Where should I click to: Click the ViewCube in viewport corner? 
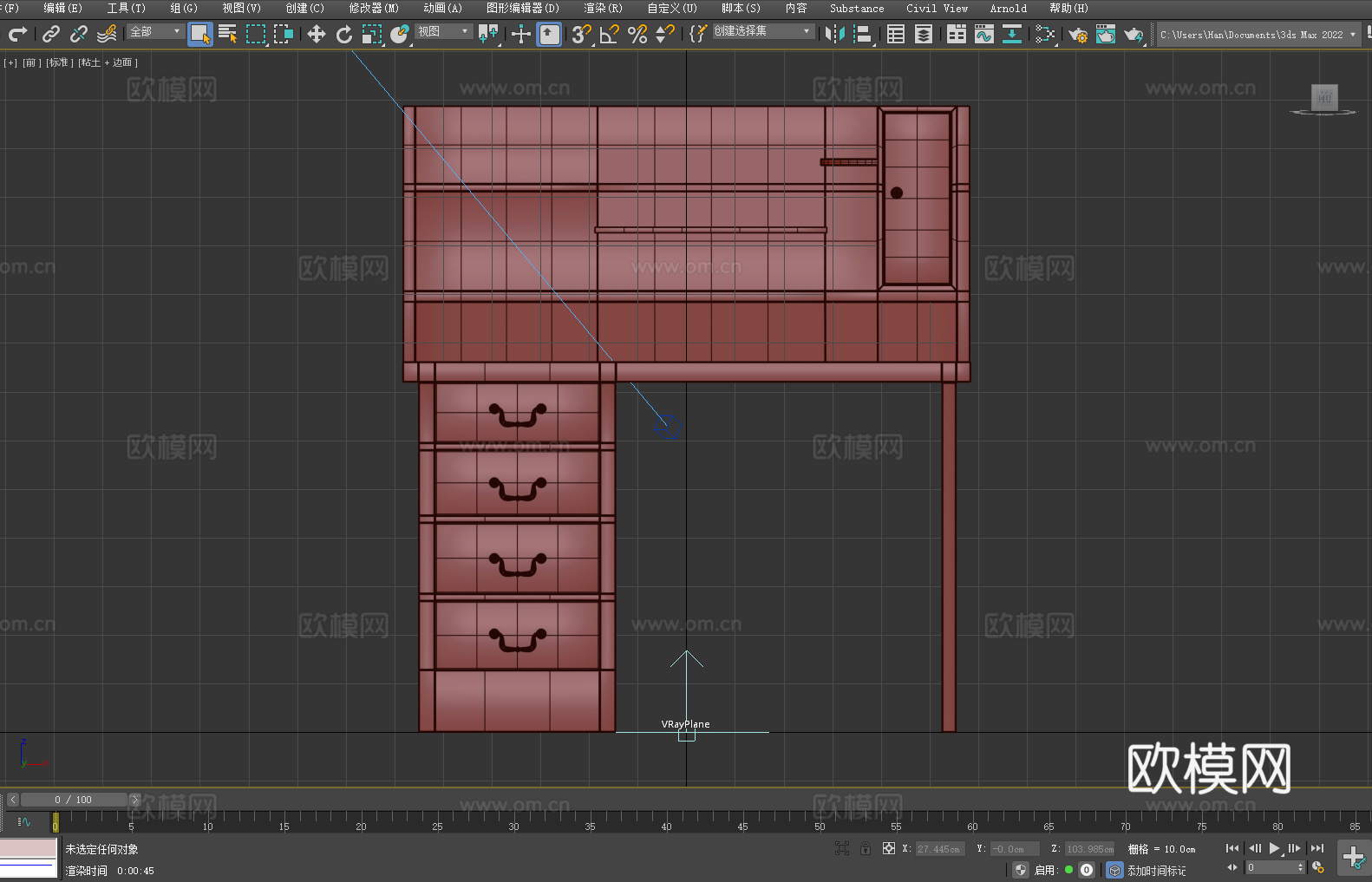pyautogui.click(x=1323, y=99)
